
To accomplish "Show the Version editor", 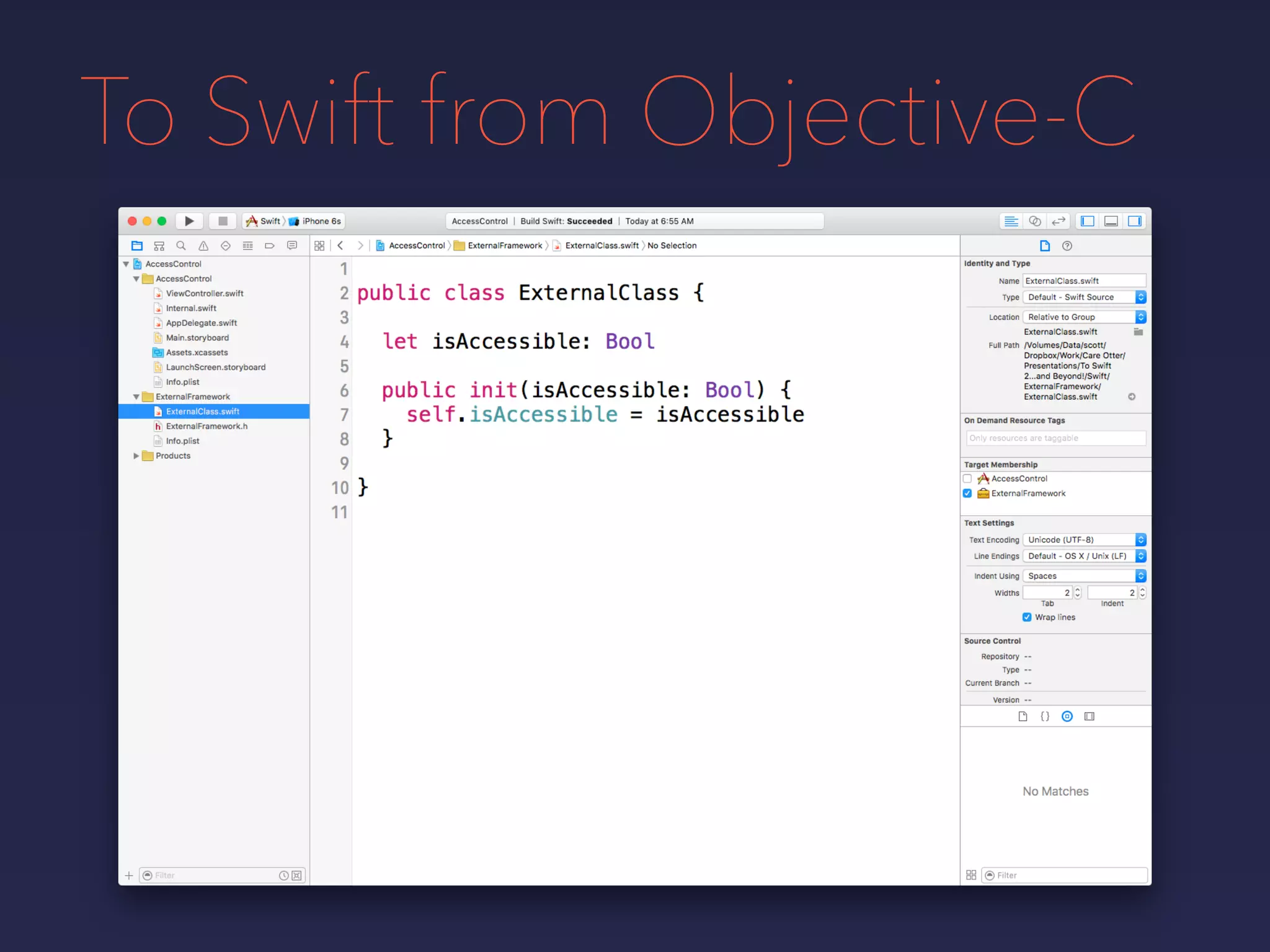I will click(x=1059, y=221).
